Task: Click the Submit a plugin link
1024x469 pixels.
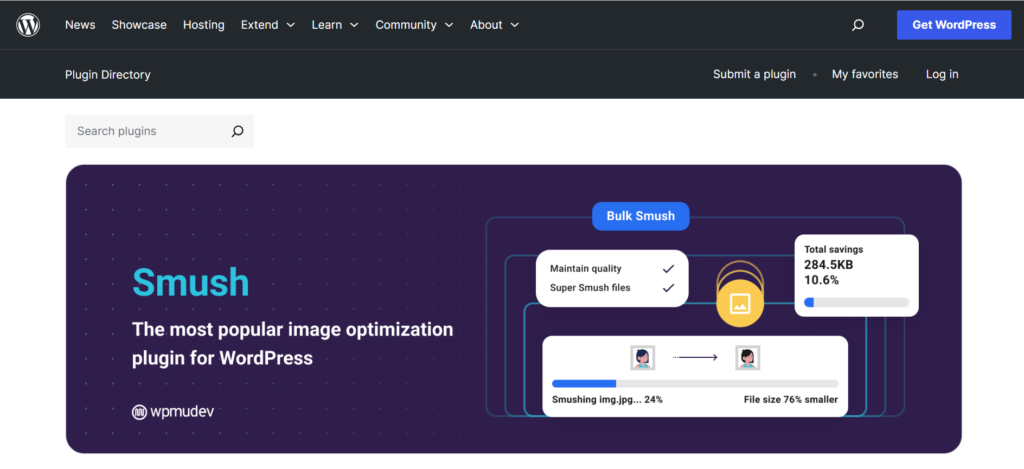Action: 754,74
